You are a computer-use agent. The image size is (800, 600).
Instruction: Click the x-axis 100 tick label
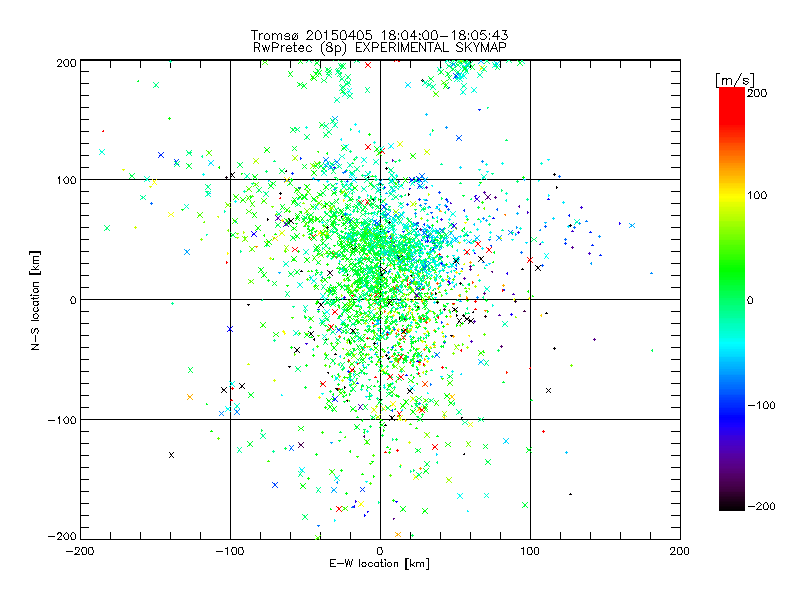(530, 551)
